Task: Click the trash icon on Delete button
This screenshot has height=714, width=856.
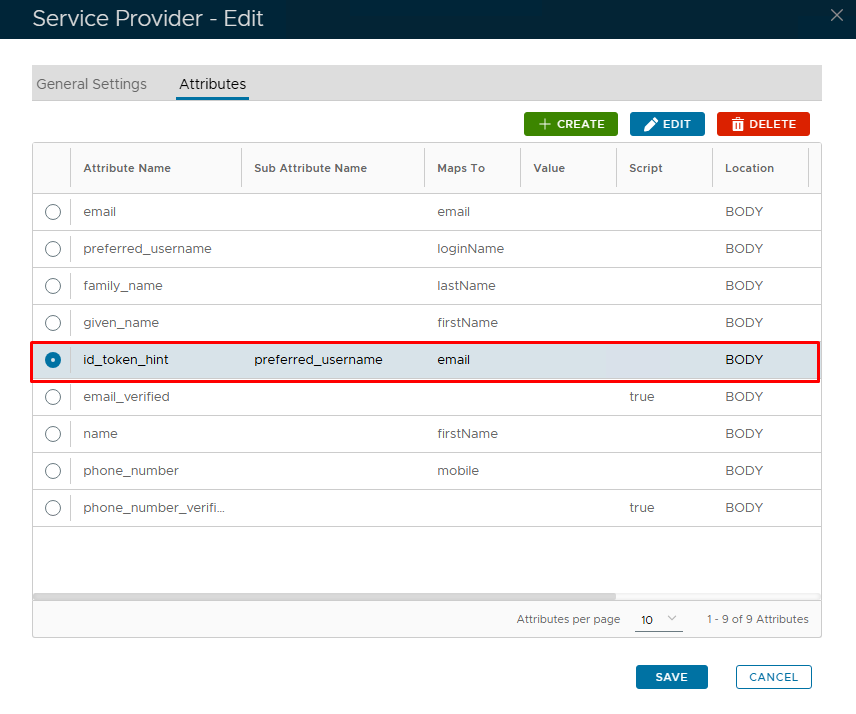Action: point(738,124)
